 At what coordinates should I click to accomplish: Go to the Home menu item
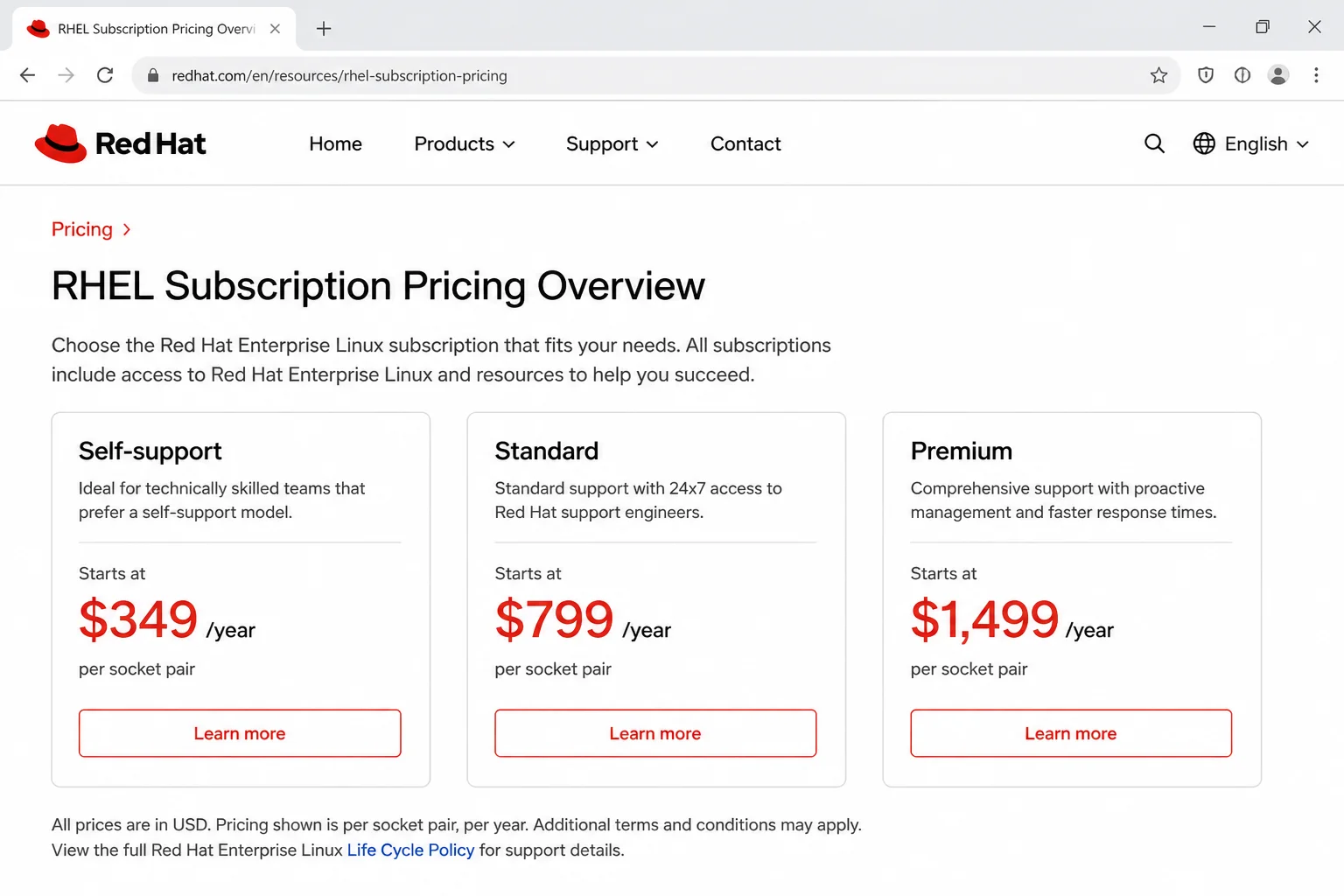335,143
